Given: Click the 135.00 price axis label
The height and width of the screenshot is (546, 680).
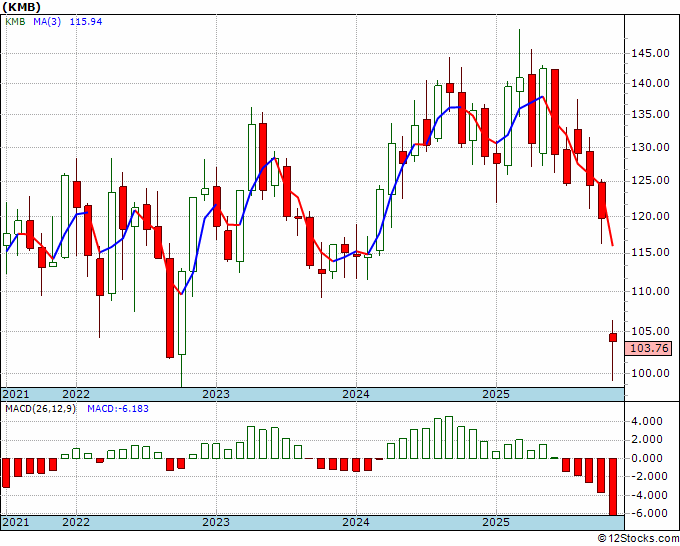Looking at the screenshot, I should tap(649, 114).
